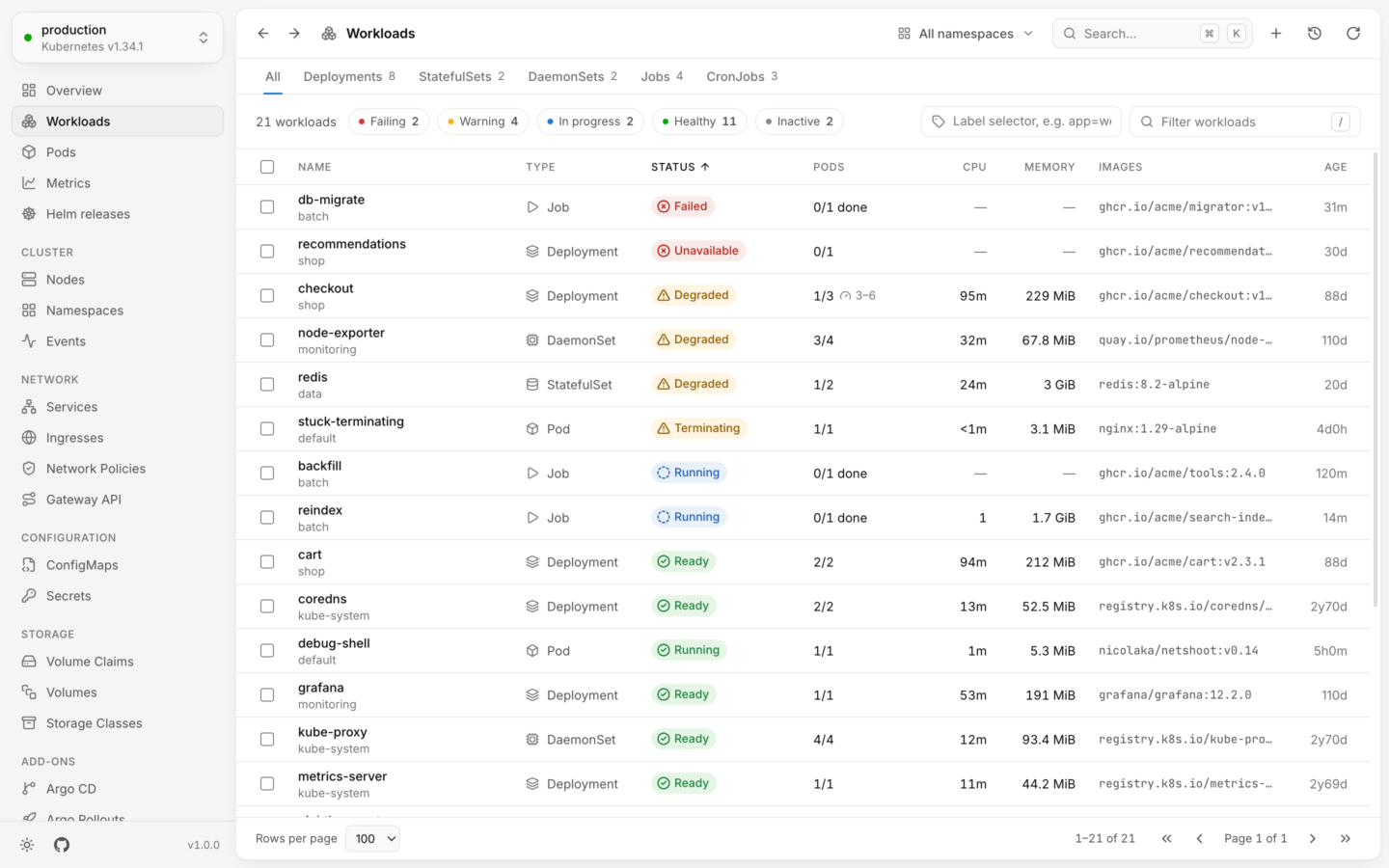This screenshot has width=1389, height=868.
Task: Open the history clock icon
Action: [1315, 34]
